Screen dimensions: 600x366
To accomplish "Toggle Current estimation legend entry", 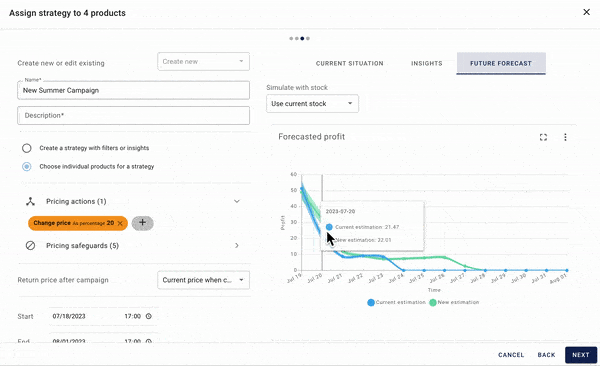I will 396,302.
